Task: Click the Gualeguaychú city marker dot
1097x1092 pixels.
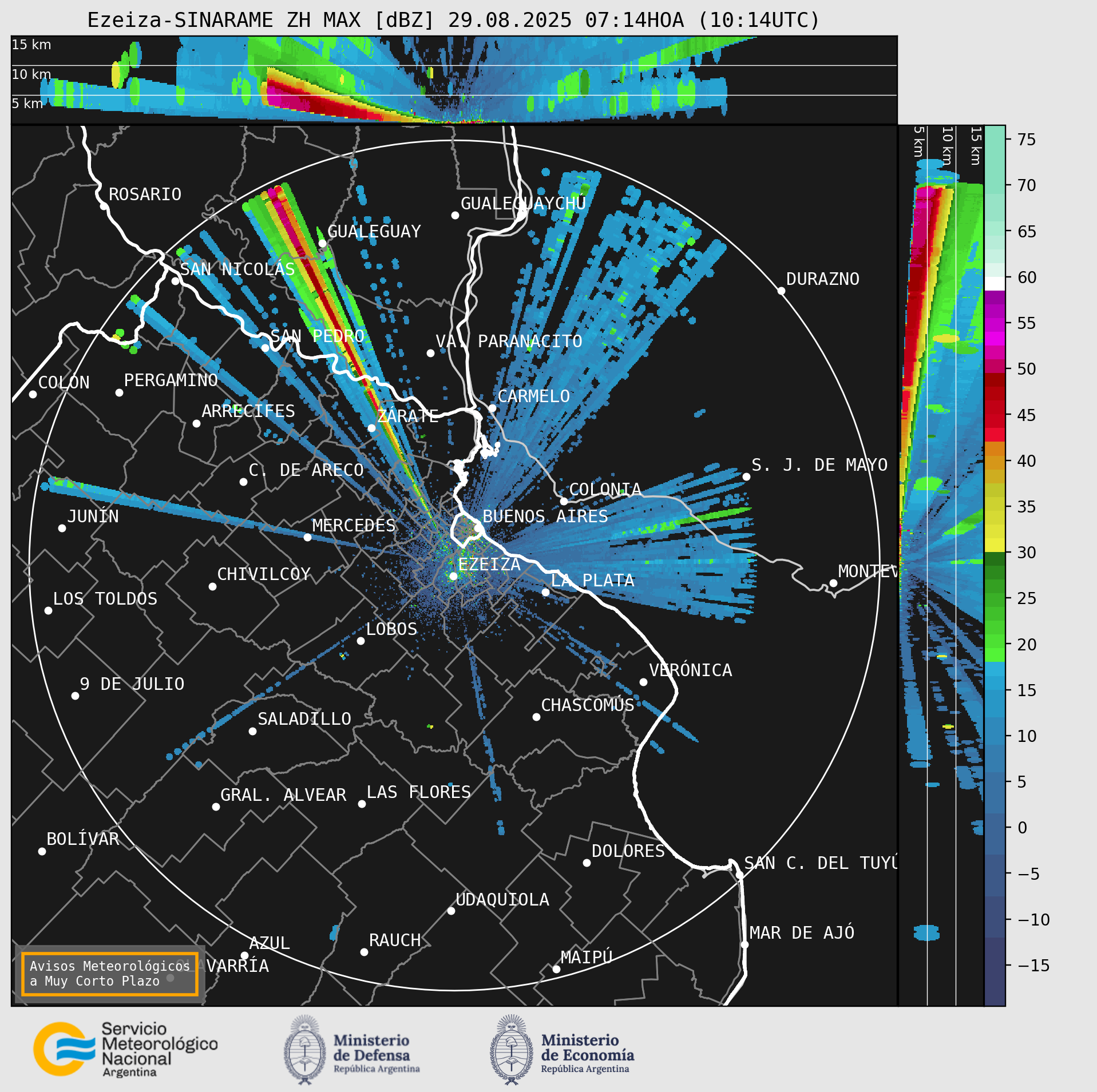Action: coord(455,215)
